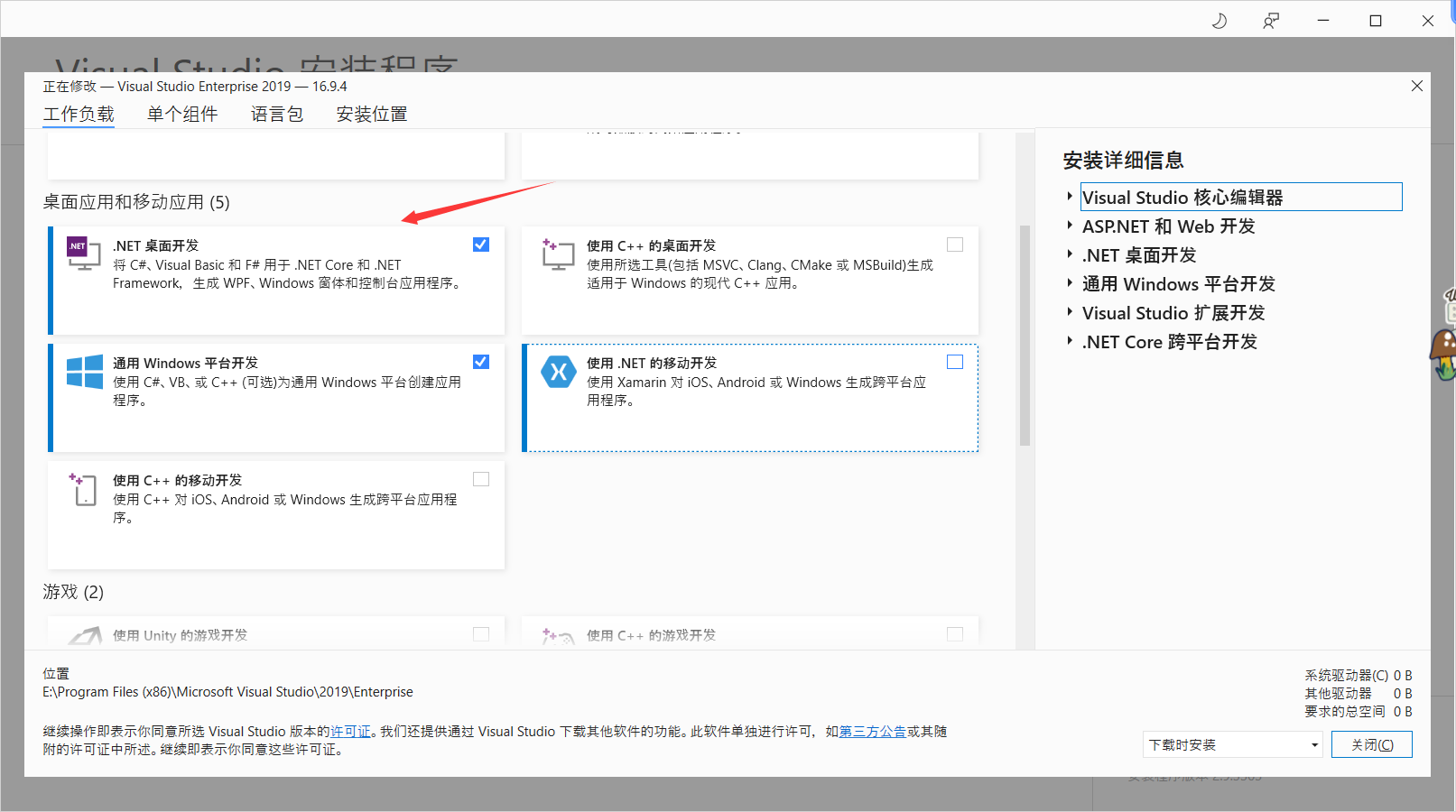Click the Windows logo on the UWP workload
This screenshot has width=1456, height=812.
coord(85,372)
